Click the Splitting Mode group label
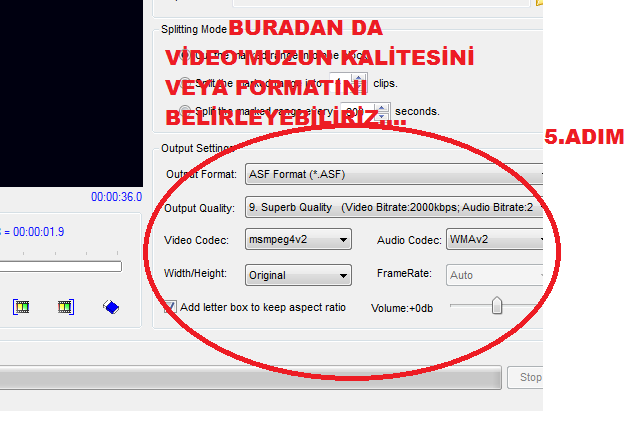The width and height of the screenshot is (641, 436). coord(194,29)
